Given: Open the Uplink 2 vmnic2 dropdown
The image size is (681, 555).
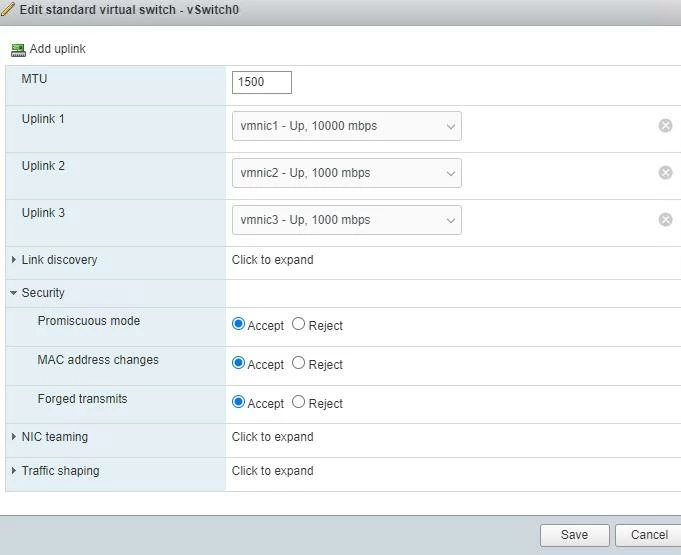Looking at the screenshot, I should click(347, 173).
